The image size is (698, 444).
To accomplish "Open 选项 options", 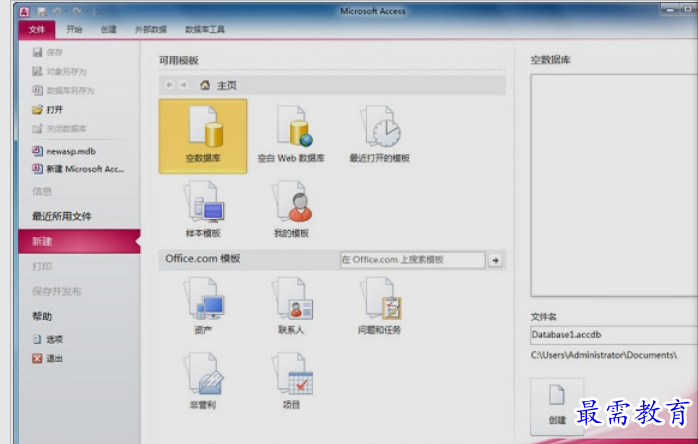I will [48, 339].
